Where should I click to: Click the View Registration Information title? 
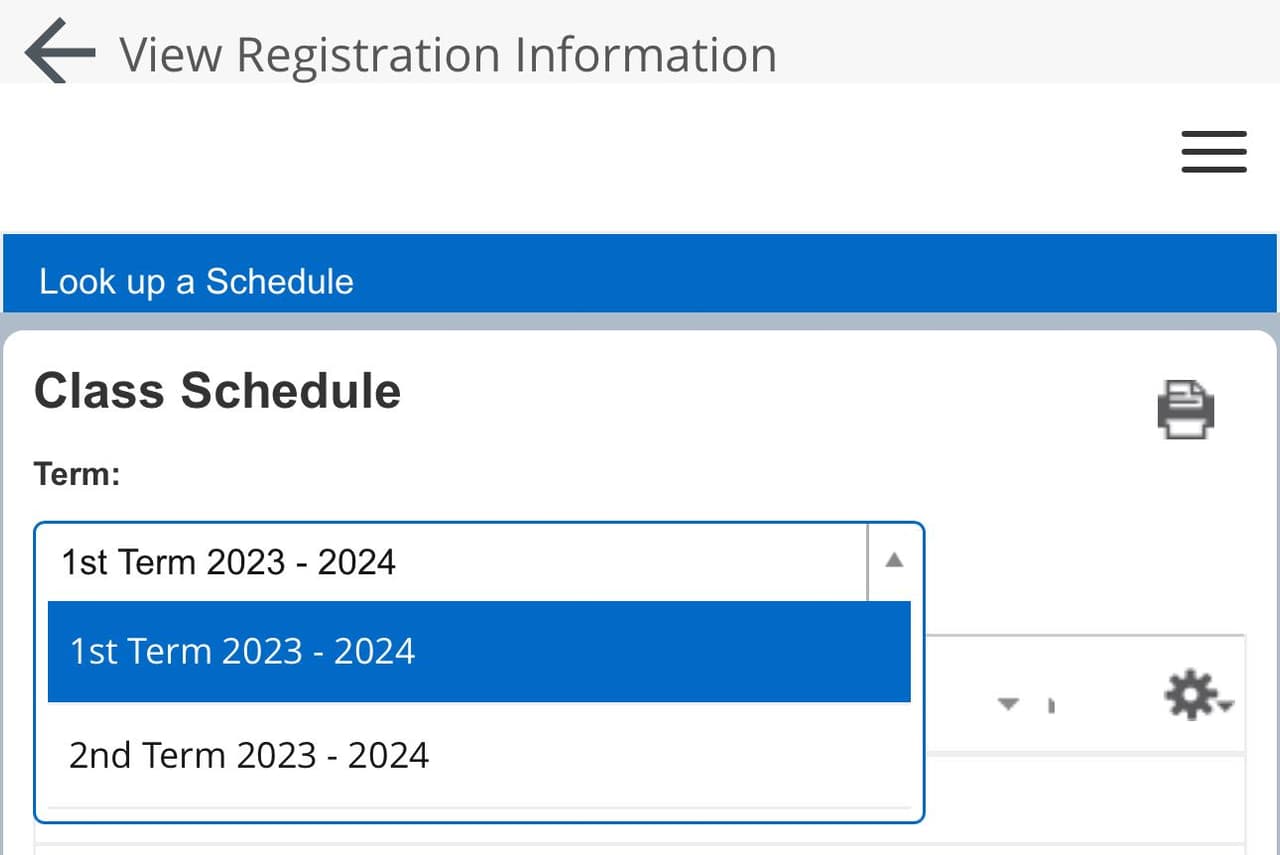(x=448, y=54)
